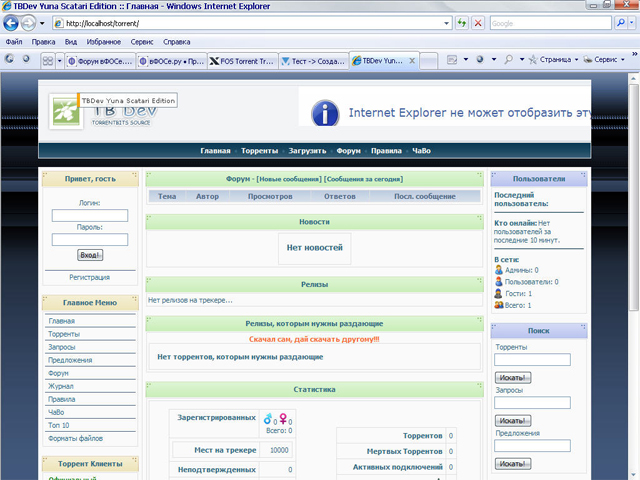Click the Print icon in command bar
640x480 pixels.
509,60
